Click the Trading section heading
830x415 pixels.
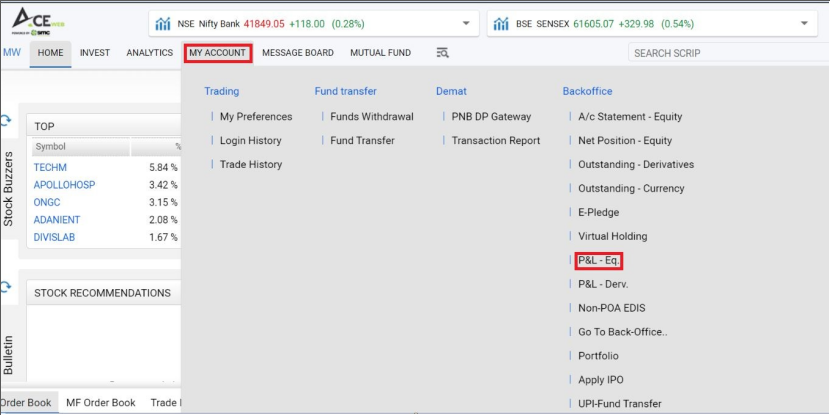221,91
